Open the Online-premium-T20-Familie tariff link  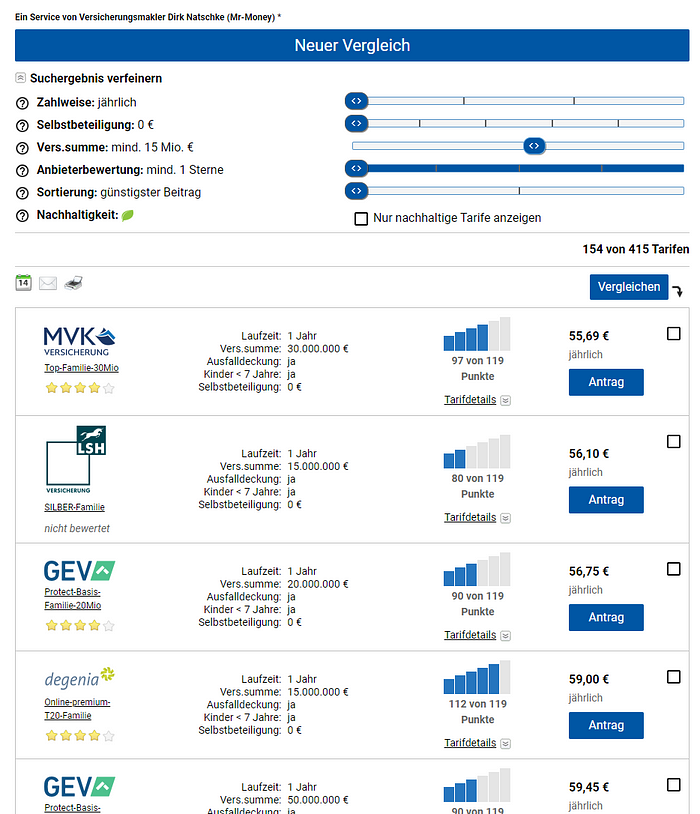77,709
